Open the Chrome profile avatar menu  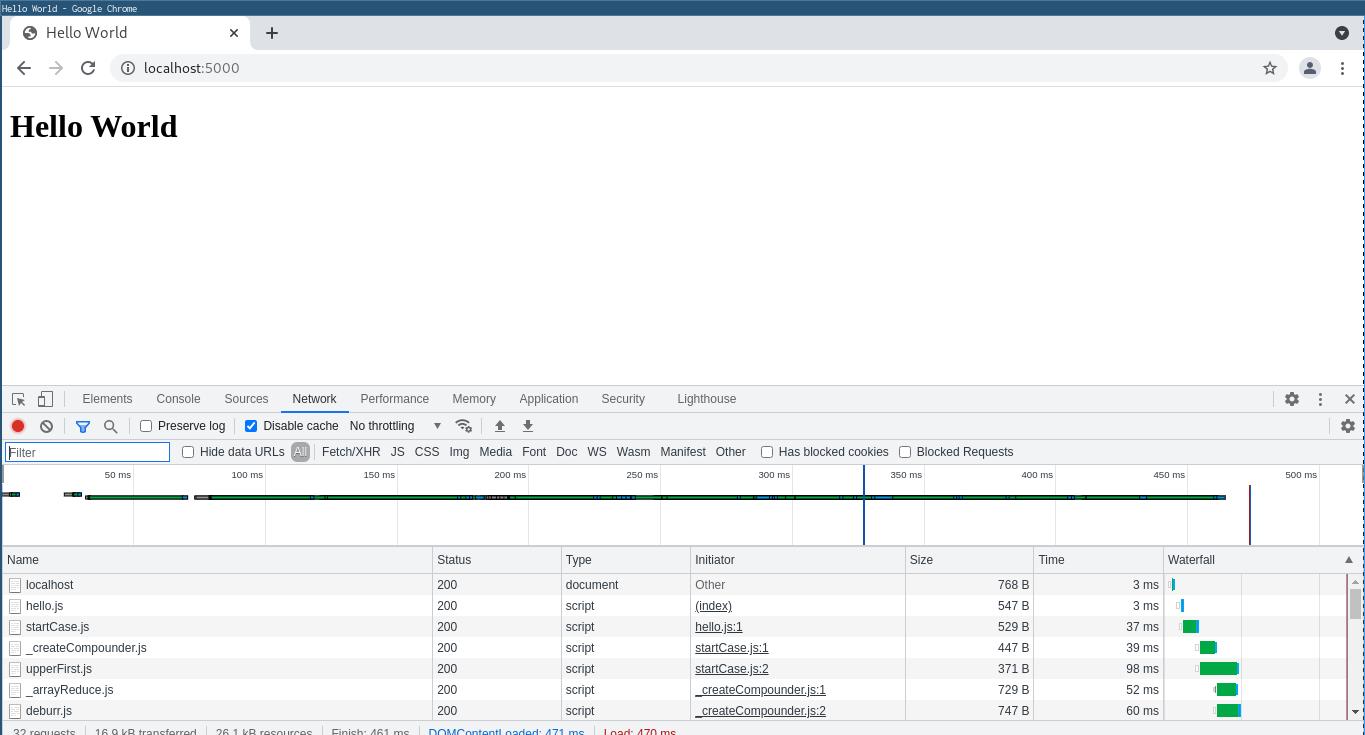tap(1309, 68)
